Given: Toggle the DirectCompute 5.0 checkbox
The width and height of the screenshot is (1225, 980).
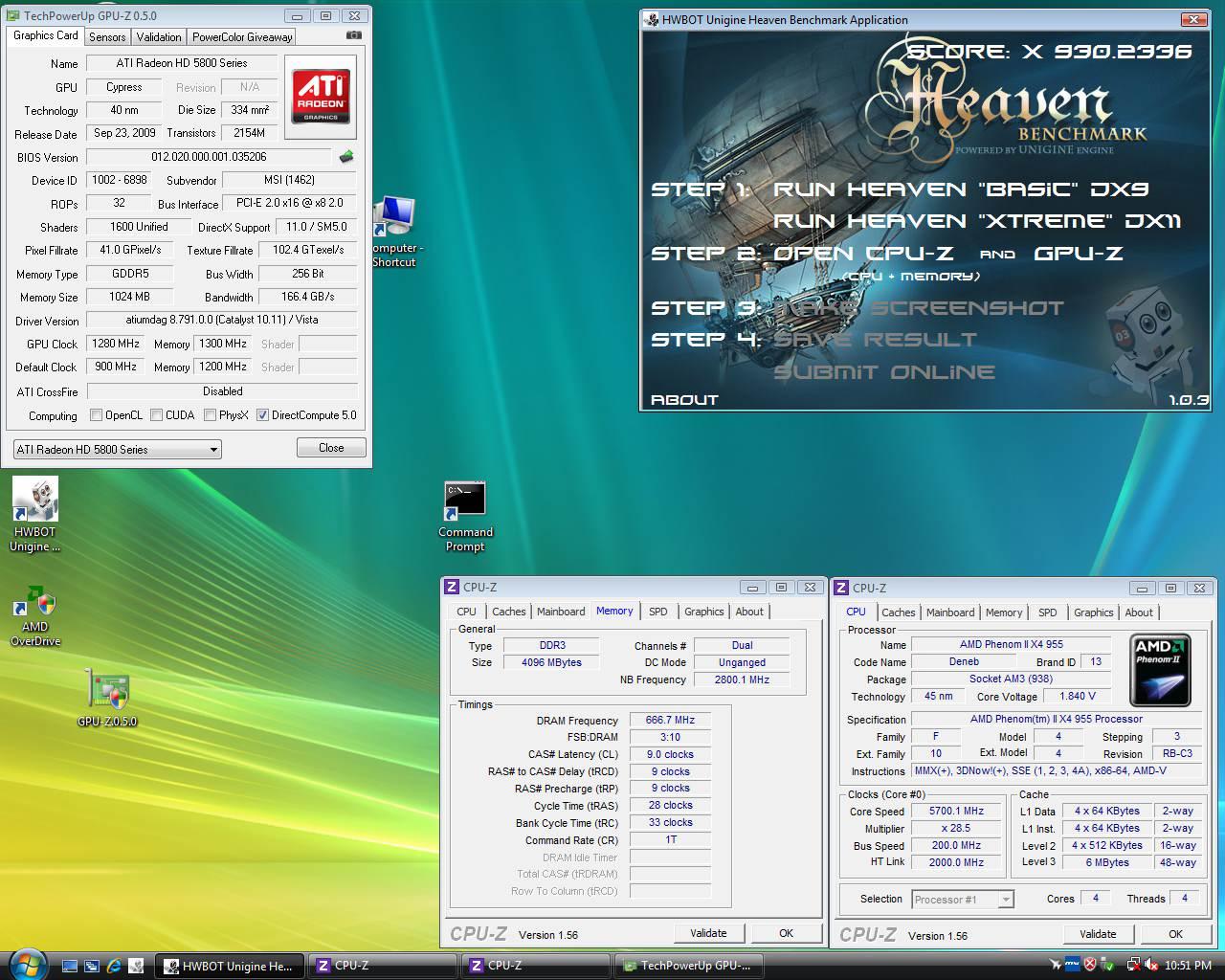Looking at the screenshot, I should pos(262,415).
